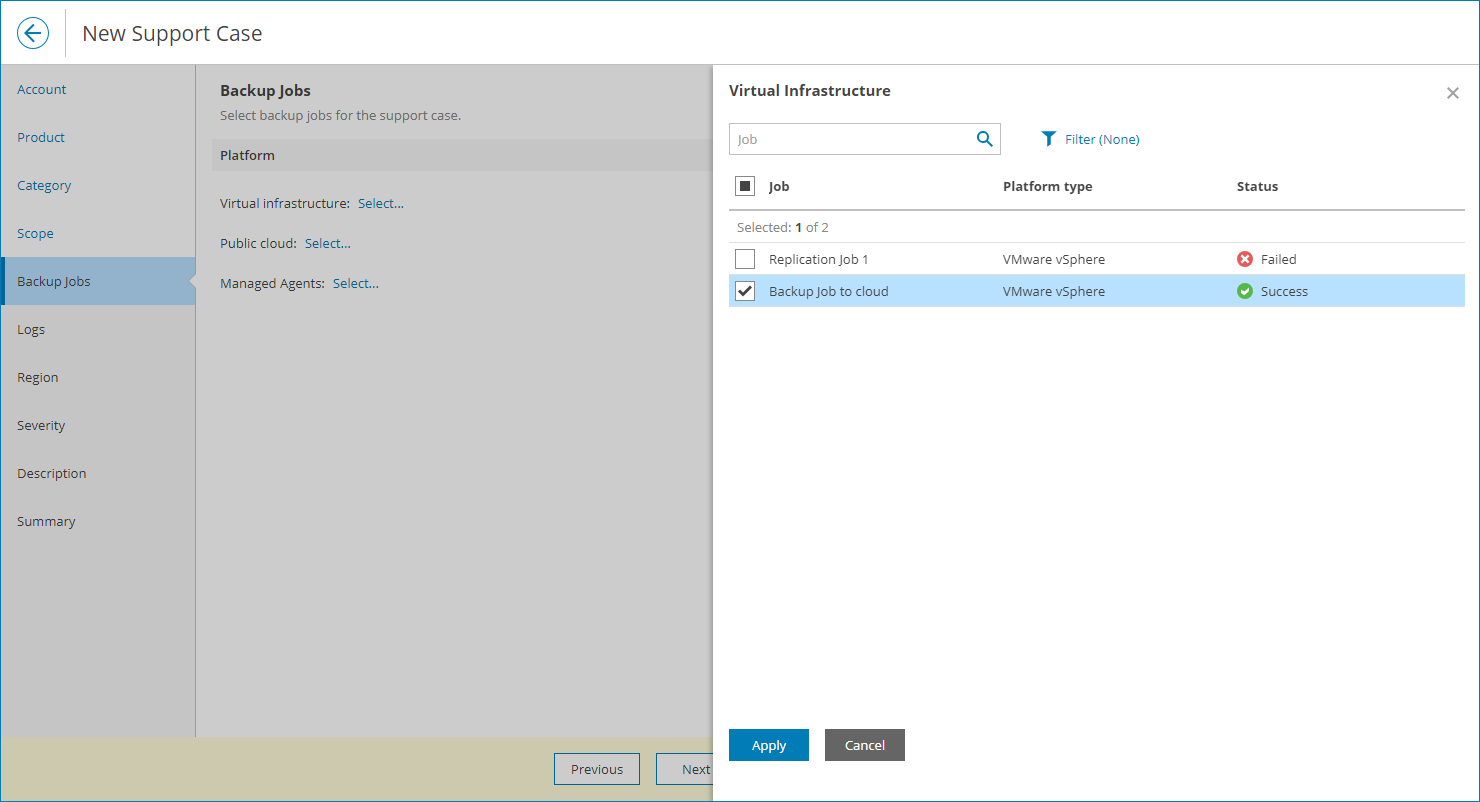The height and width of the screenshot is (802, 1480).
Task: Switch to the Severity step
Action: (41, 425)
